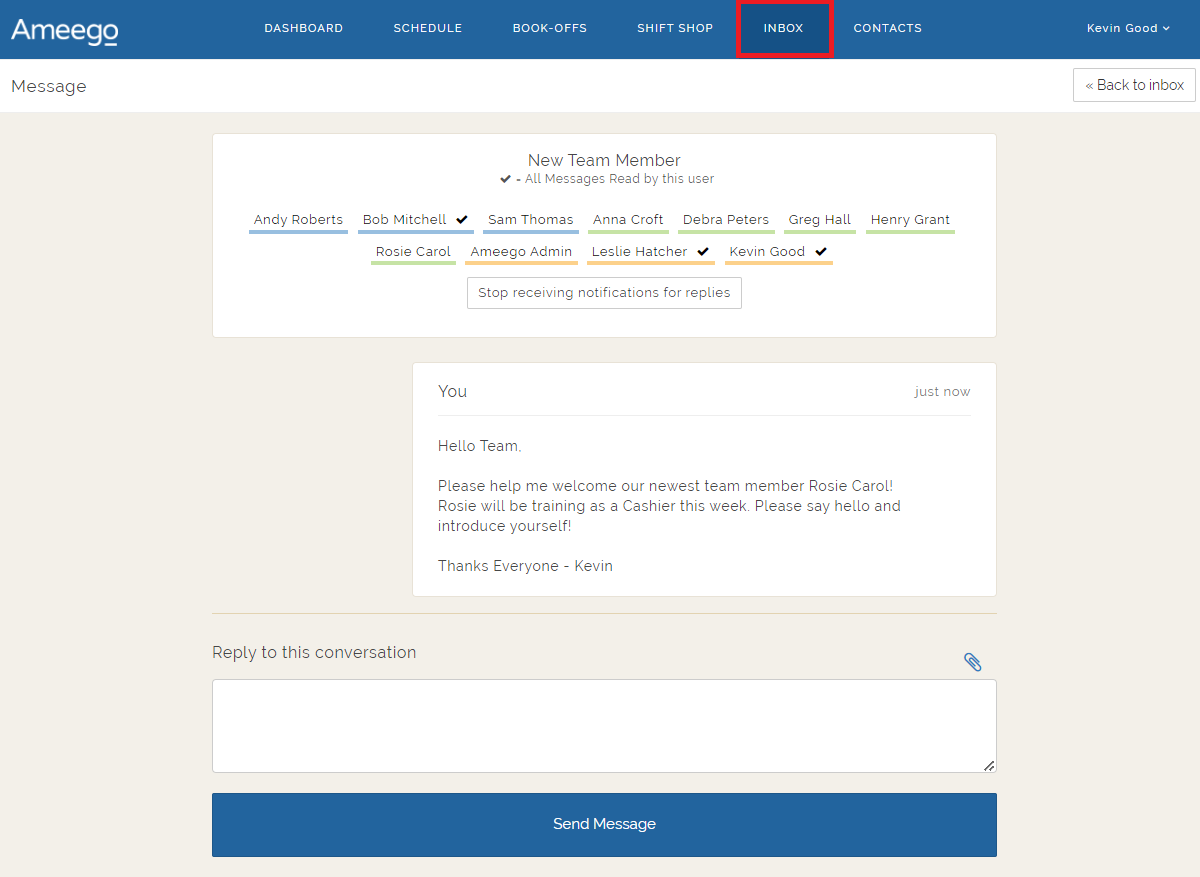This screenshot has height=877, width=1200.
Task: Click the Back to inbox button
Action: click(x=1134, y=85)
